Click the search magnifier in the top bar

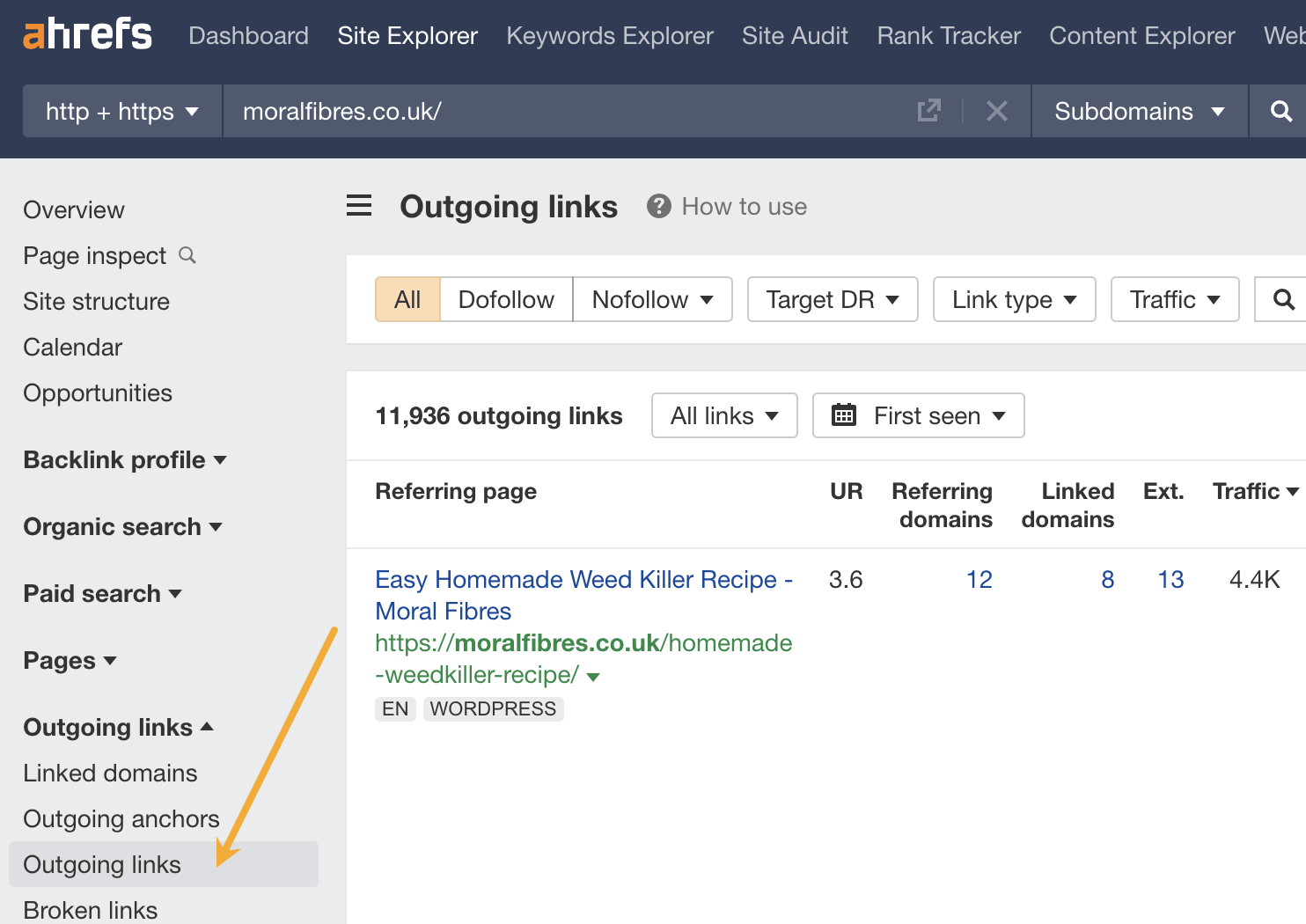(x=1281, y=111)
